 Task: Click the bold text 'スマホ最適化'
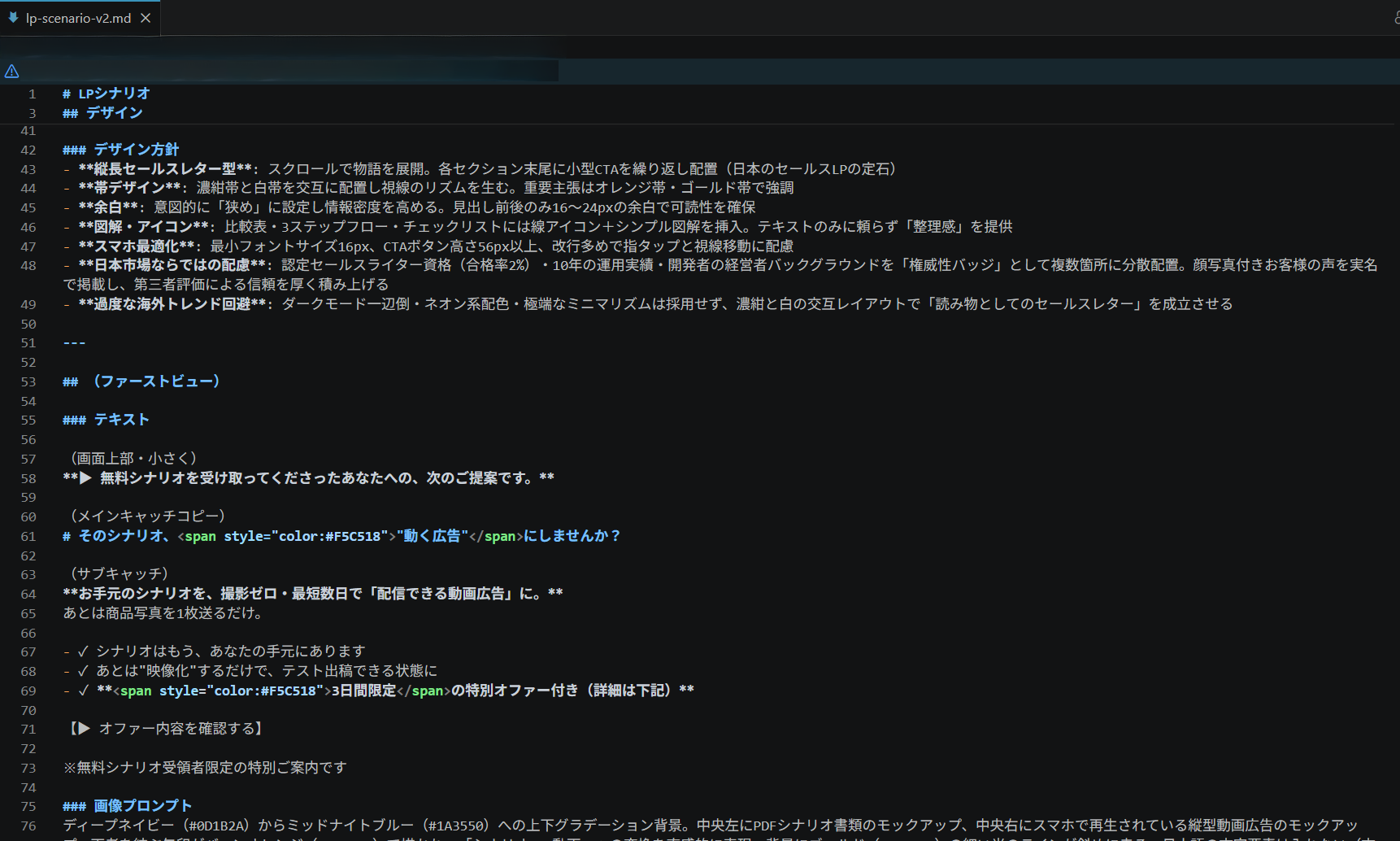coord(136,246)
